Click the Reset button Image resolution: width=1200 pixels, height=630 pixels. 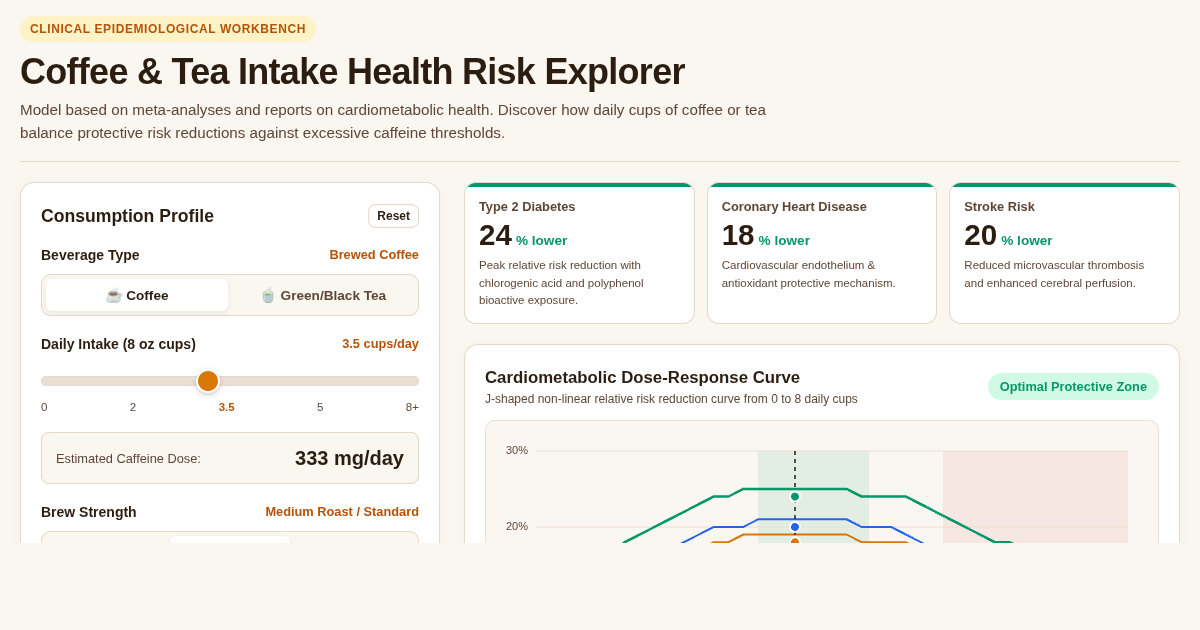pyautogui.click(x=393, y=216)
